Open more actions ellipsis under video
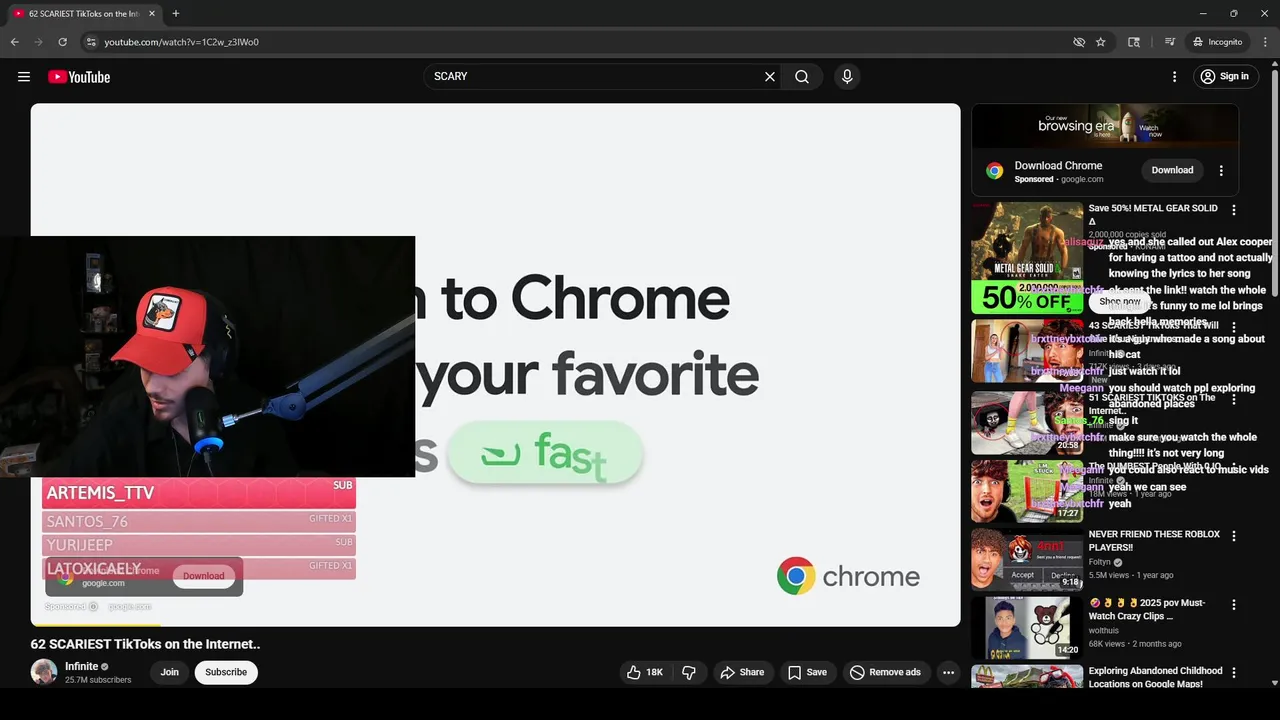1280x720 pixels. (949, 672)
